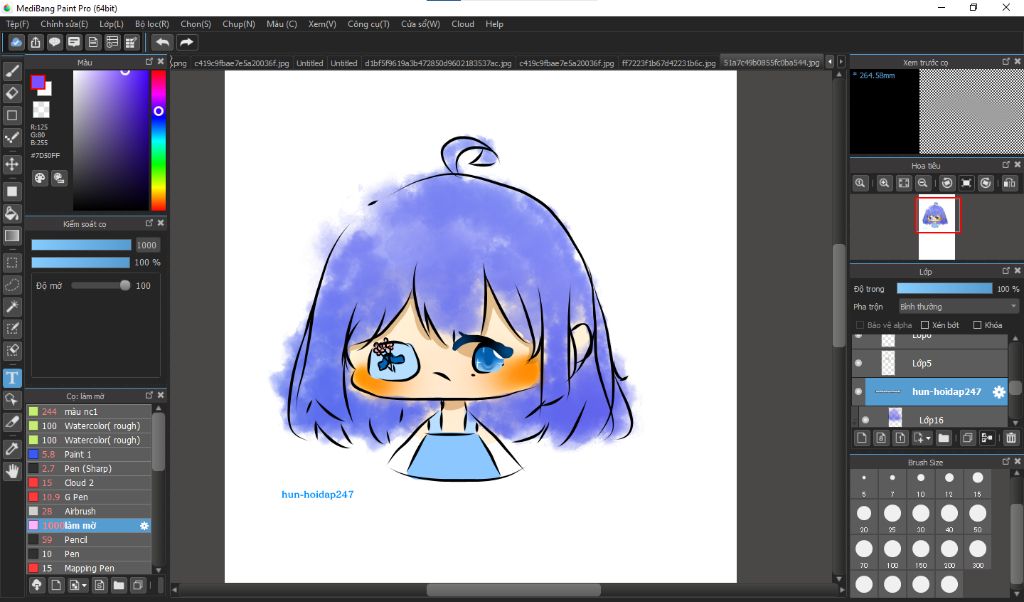Open the Chỉnh sửa(E) menu
The image size is (1024, 602).
tap(64, 24)
